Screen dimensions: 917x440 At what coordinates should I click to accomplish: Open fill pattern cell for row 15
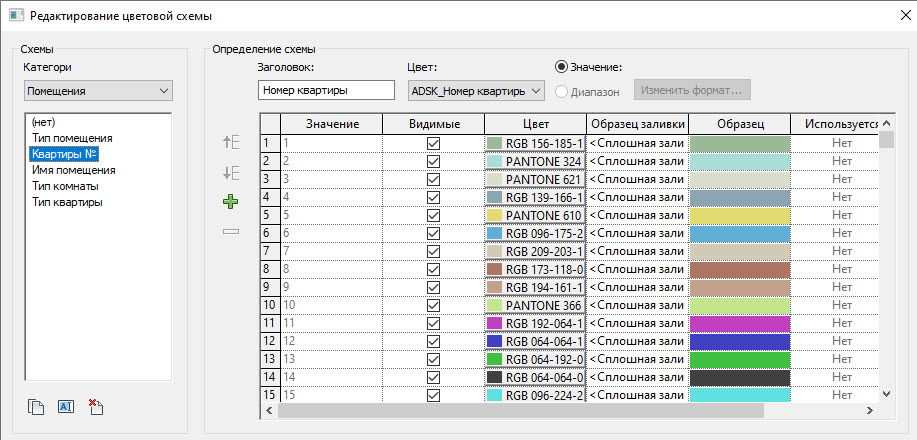pos(637,396)
